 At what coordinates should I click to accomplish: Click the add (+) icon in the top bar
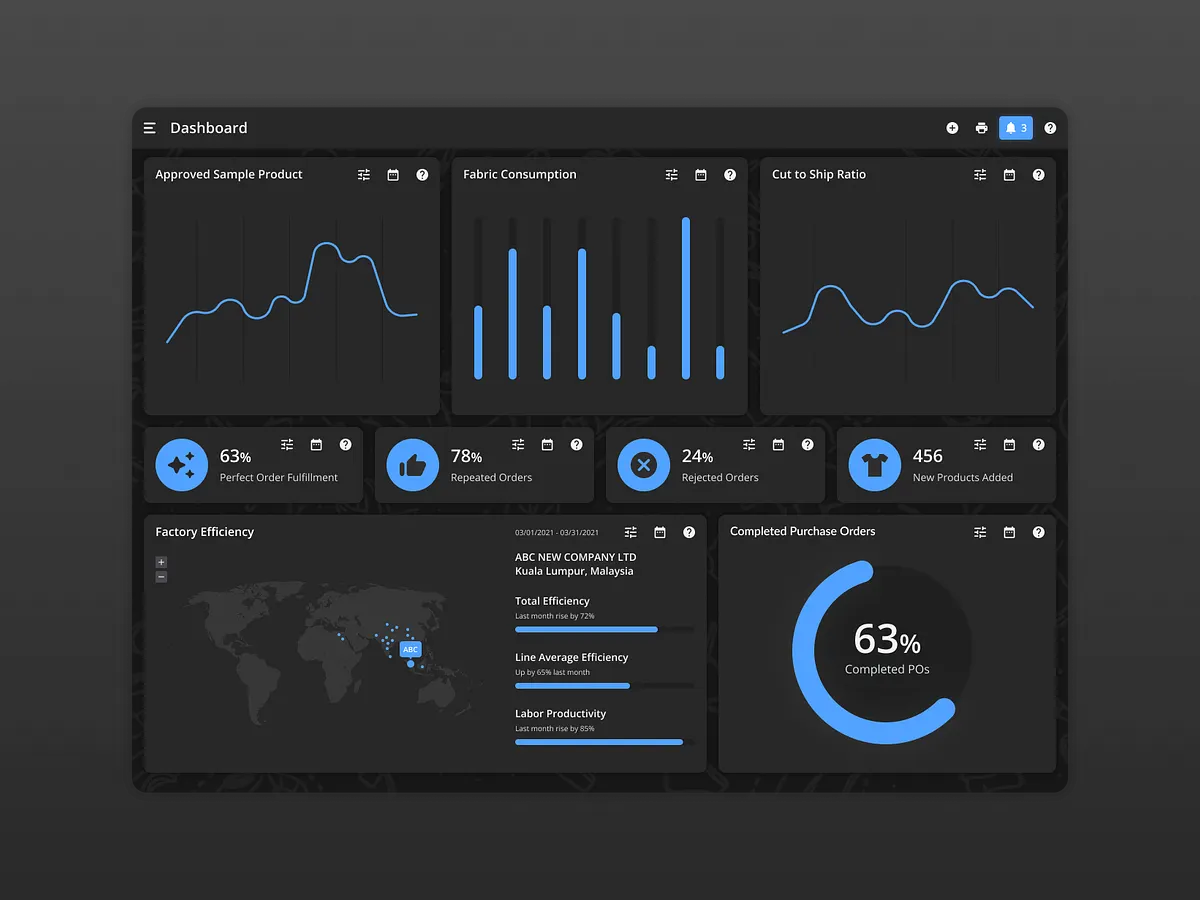[952, 128]
